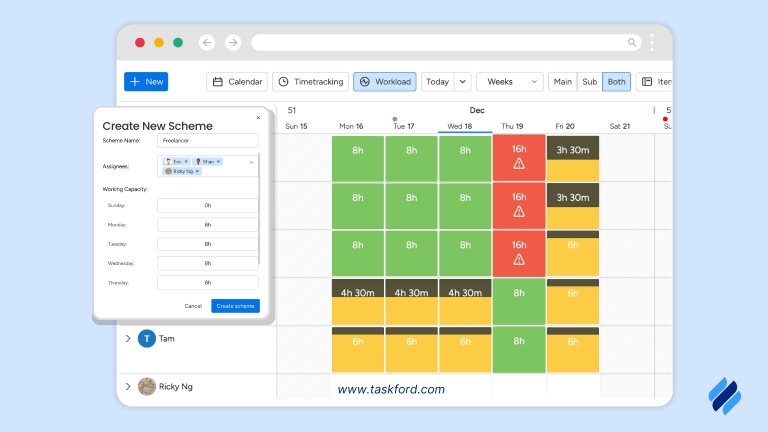The image size is (768, 432).
Task: Switch to the Timetracking view
Action: pos(309,82)
